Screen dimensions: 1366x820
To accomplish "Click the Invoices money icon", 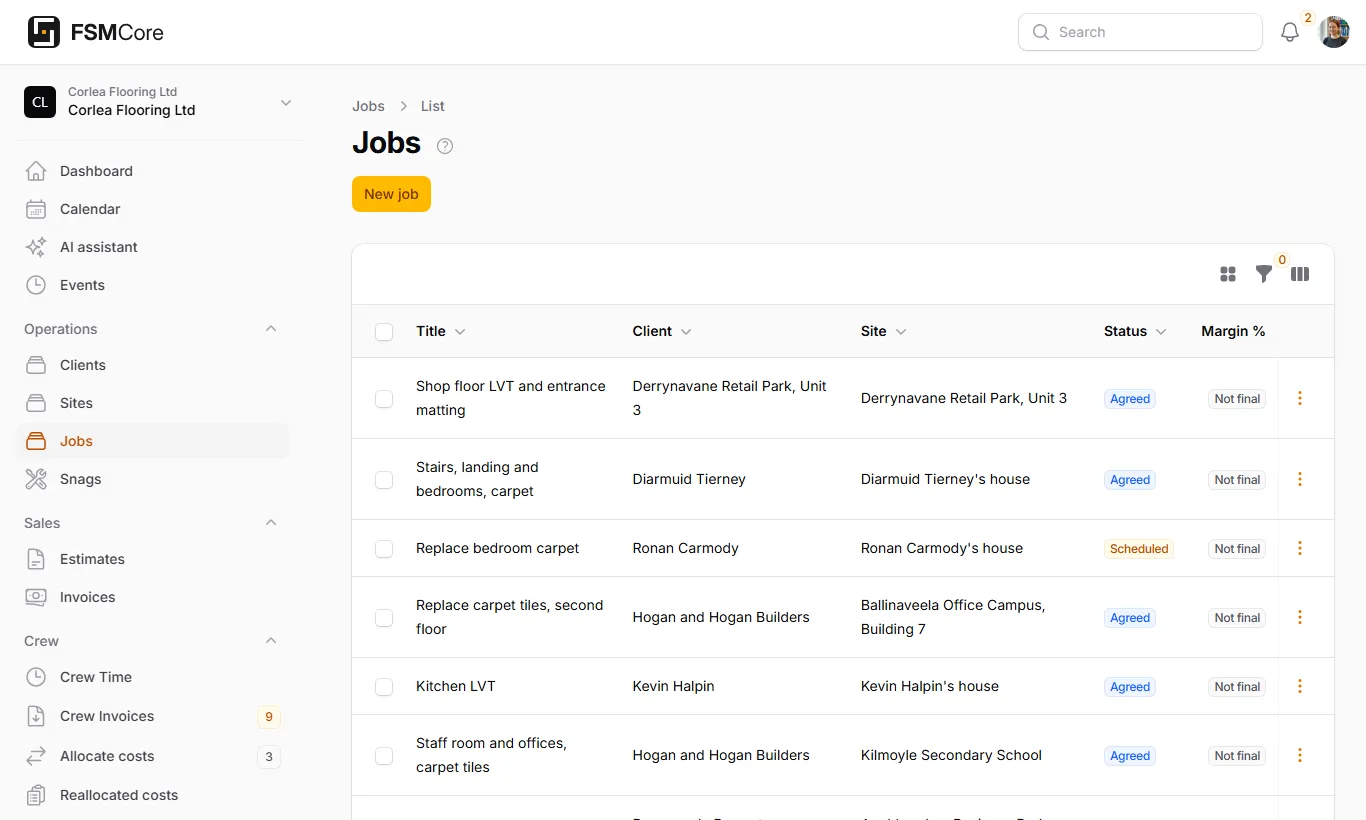I will [36, 597].
